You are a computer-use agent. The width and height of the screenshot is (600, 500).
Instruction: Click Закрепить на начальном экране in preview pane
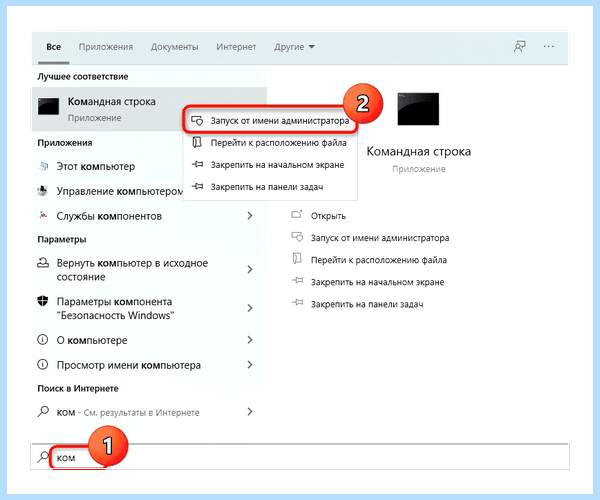[x=377, y=283]
